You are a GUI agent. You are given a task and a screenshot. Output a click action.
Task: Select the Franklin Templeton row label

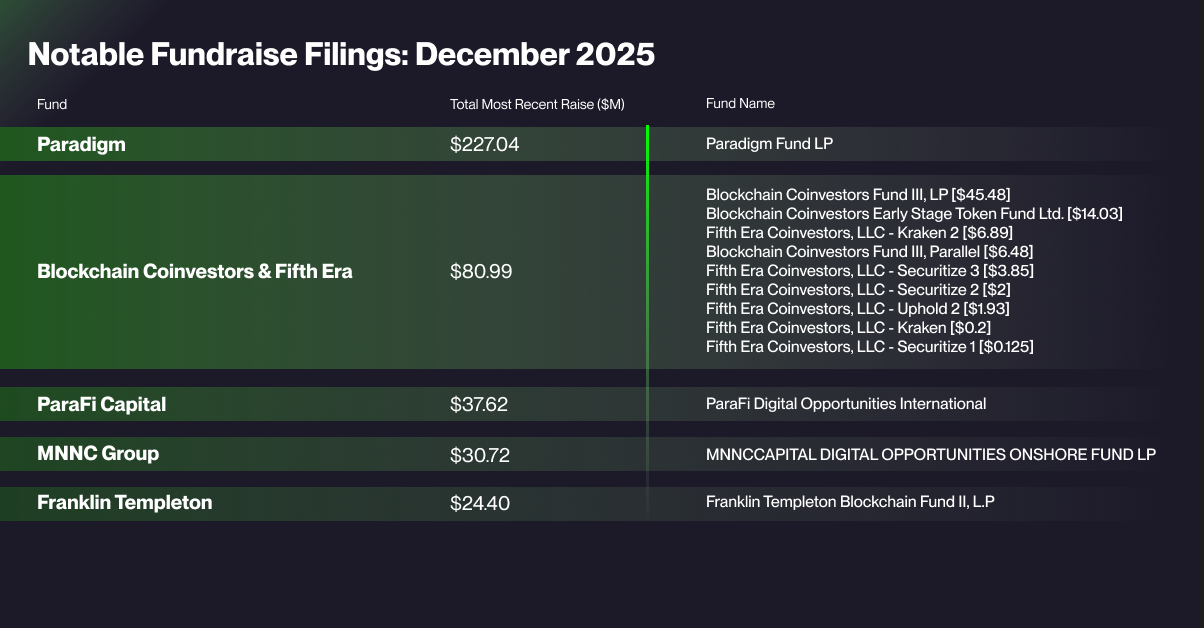pyautogui.click(x=125, y=502)
